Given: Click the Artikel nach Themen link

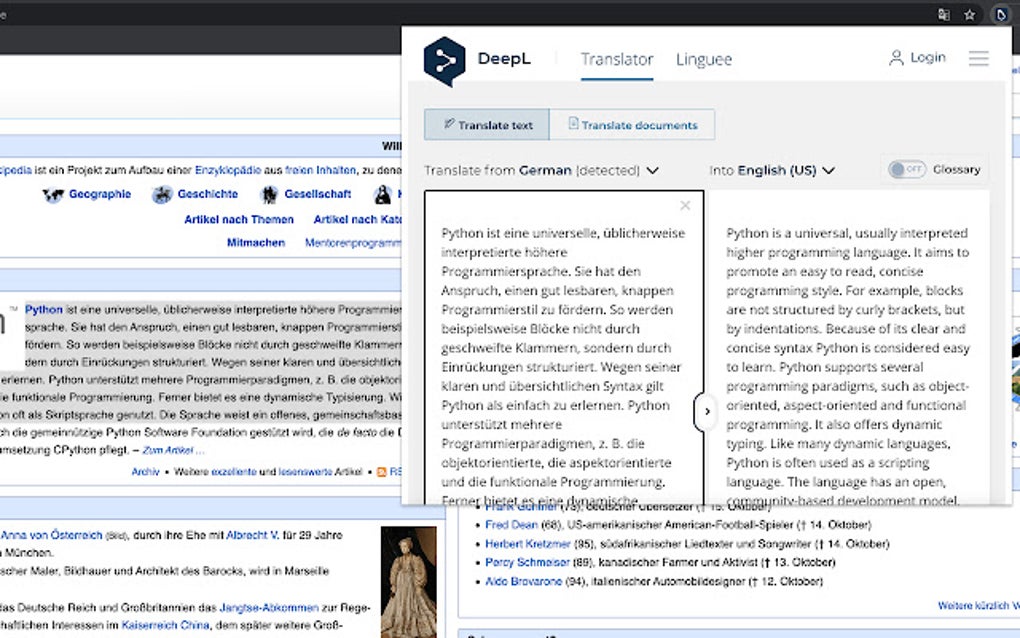Looking at the screenshot, I should click(239, 219).
